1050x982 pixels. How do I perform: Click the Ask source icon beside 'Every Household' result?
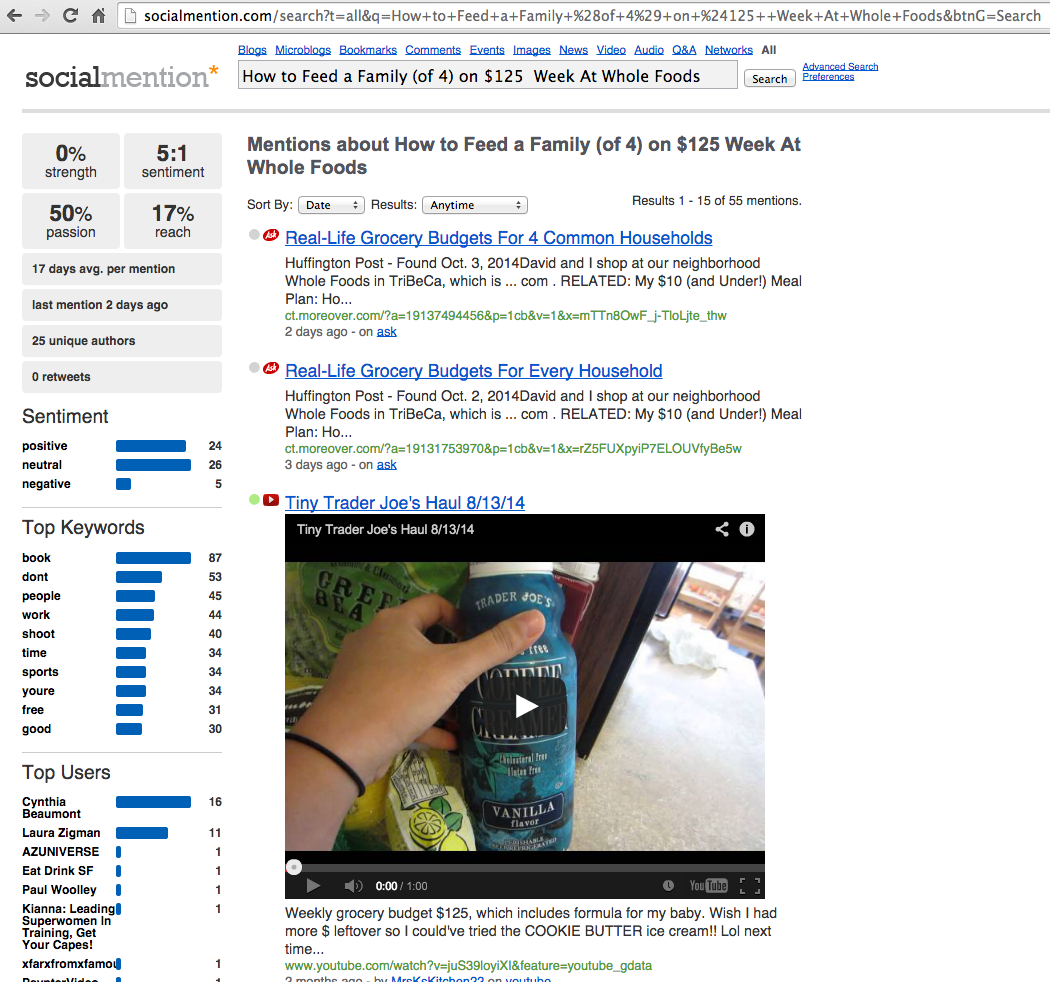271,368
